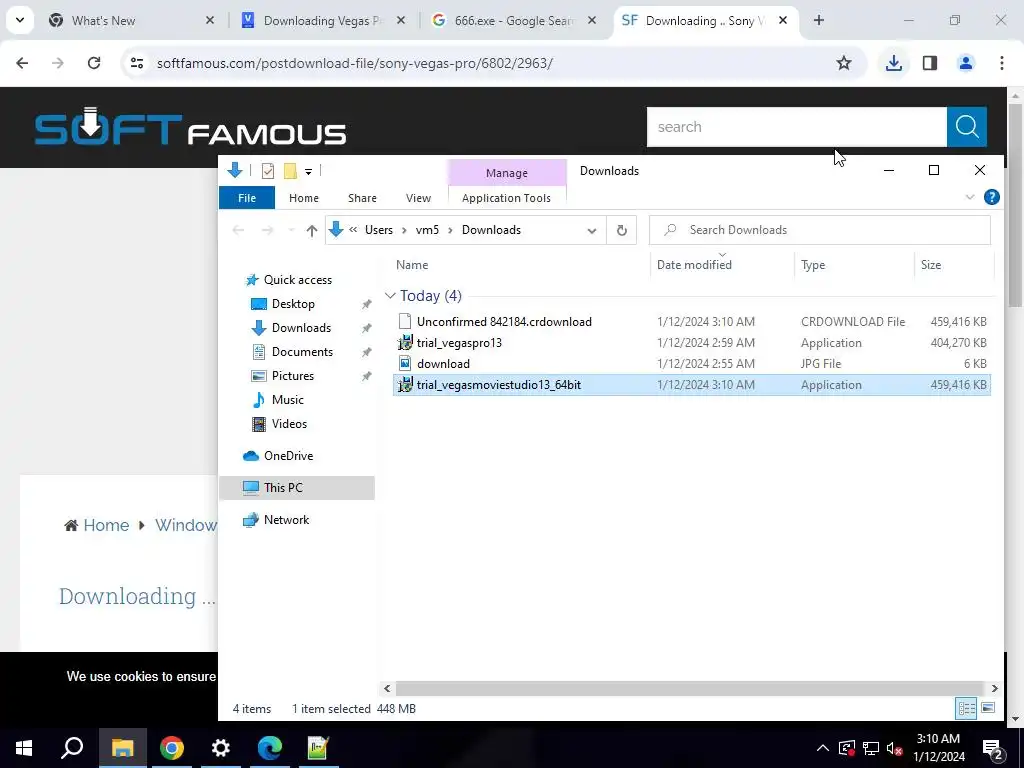Bookmark this page with the star icon
Image resolution: width=1024 pixels, height=768 pixels.
[x=844, y=63]
